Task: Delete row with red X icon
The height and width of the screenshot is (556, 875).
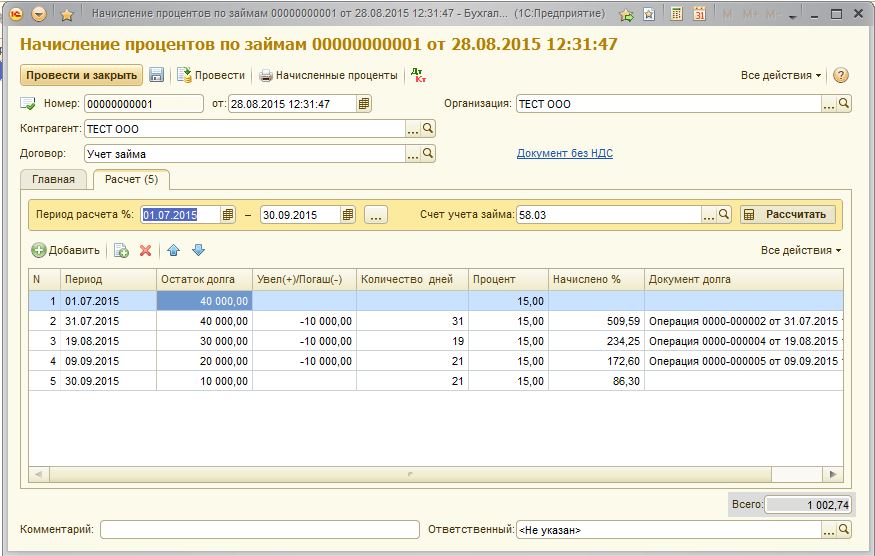Action: pyautogui.click(x=145, y=250)
